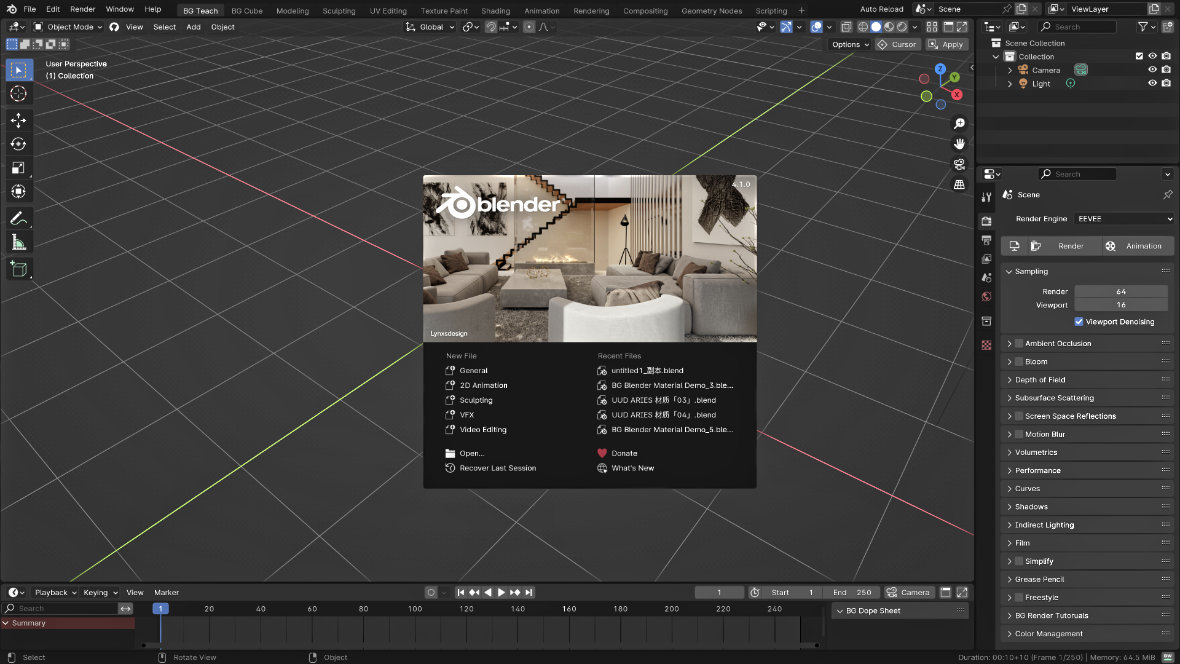Screen dimensions: 1180x664
Task: Open the Edit menu
Action: click(x=53, y=10)
